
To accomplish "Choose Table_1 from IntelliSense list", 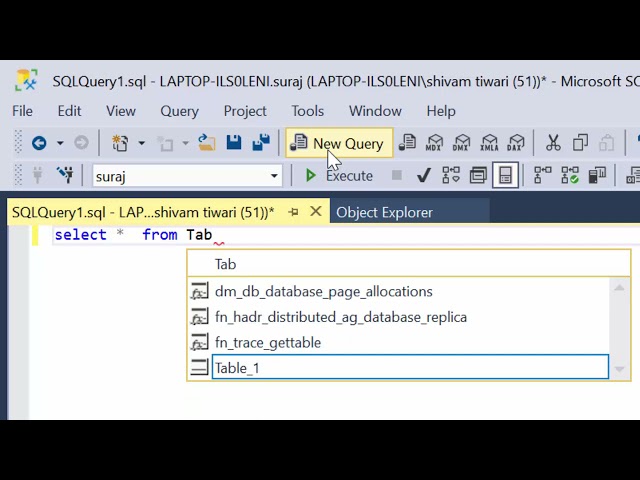I will 410,368.
